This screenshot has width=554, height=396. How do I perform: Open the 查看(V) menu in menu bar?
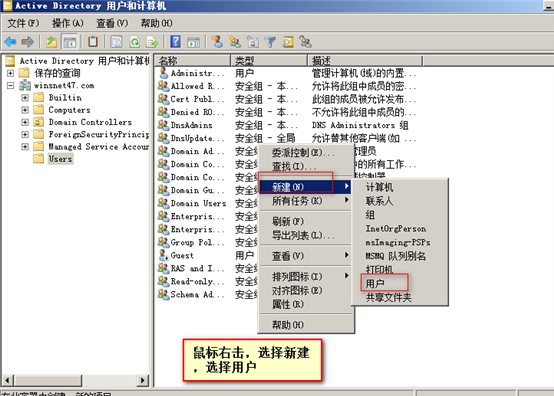[x=112, y=23]
